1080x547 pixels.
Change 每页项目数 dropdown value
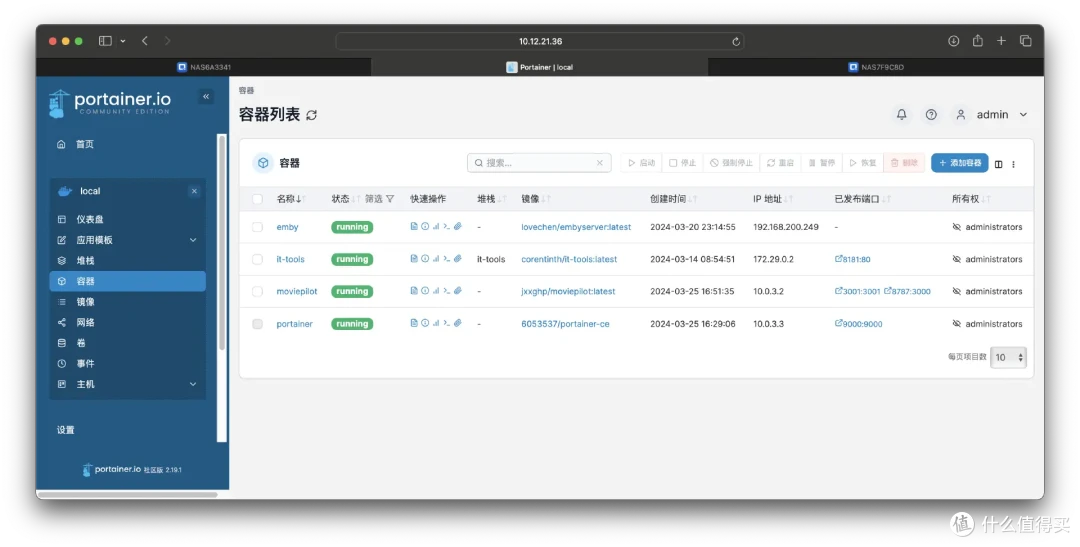point(1008,357)
